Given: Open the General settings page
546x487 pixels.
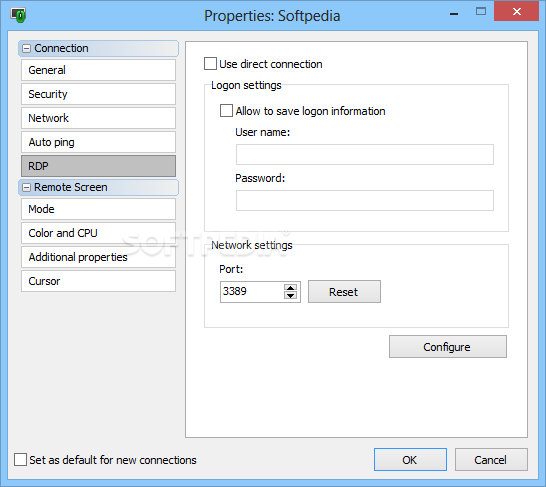Looking at the screenshot, I should click(x=98, y=70).
